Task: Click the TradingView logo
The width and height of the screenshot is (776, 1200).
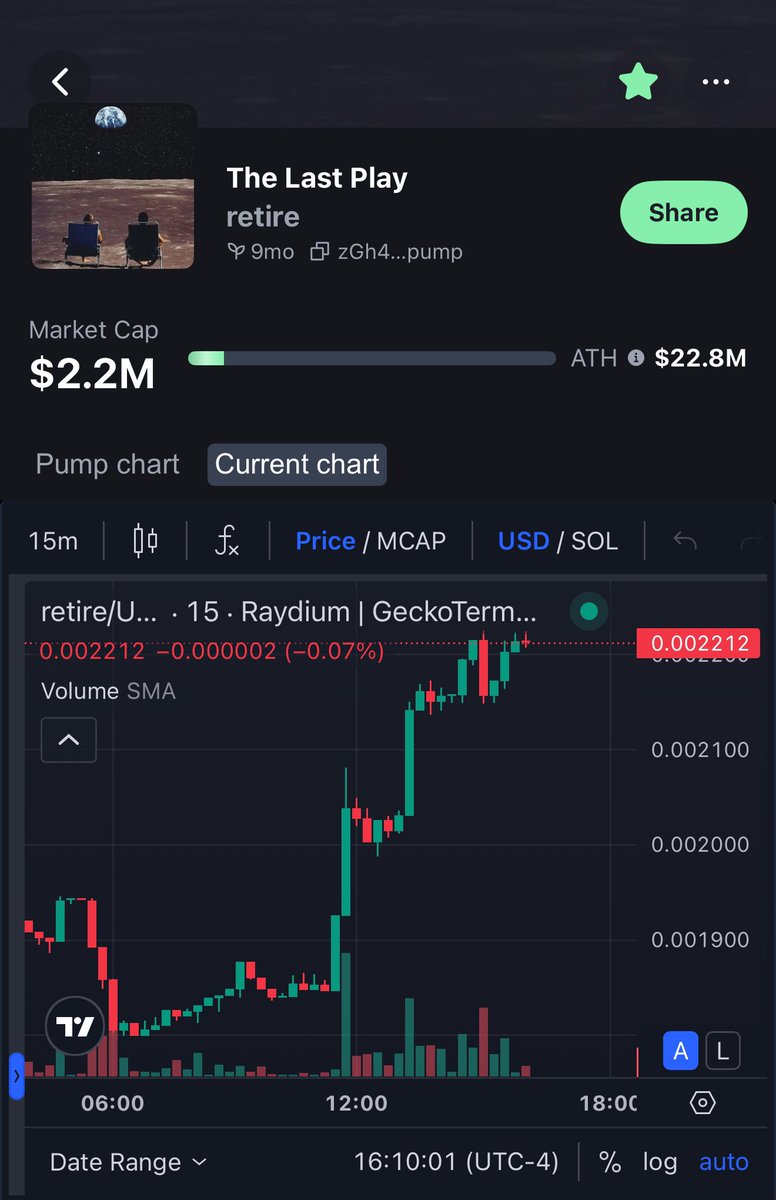Action: (x=75, y=1027)
